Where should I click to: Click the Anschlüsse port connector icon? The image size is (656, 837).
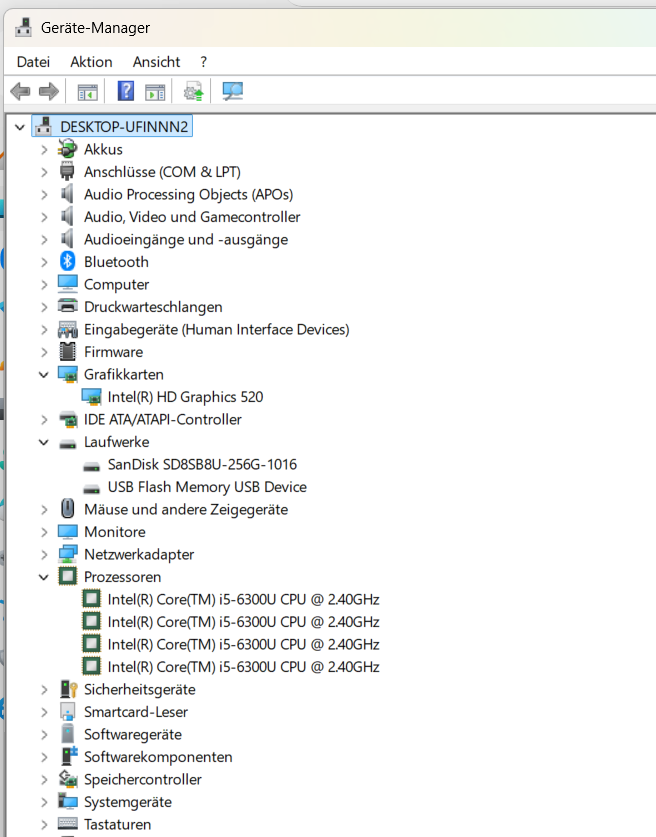click(67, 171)
